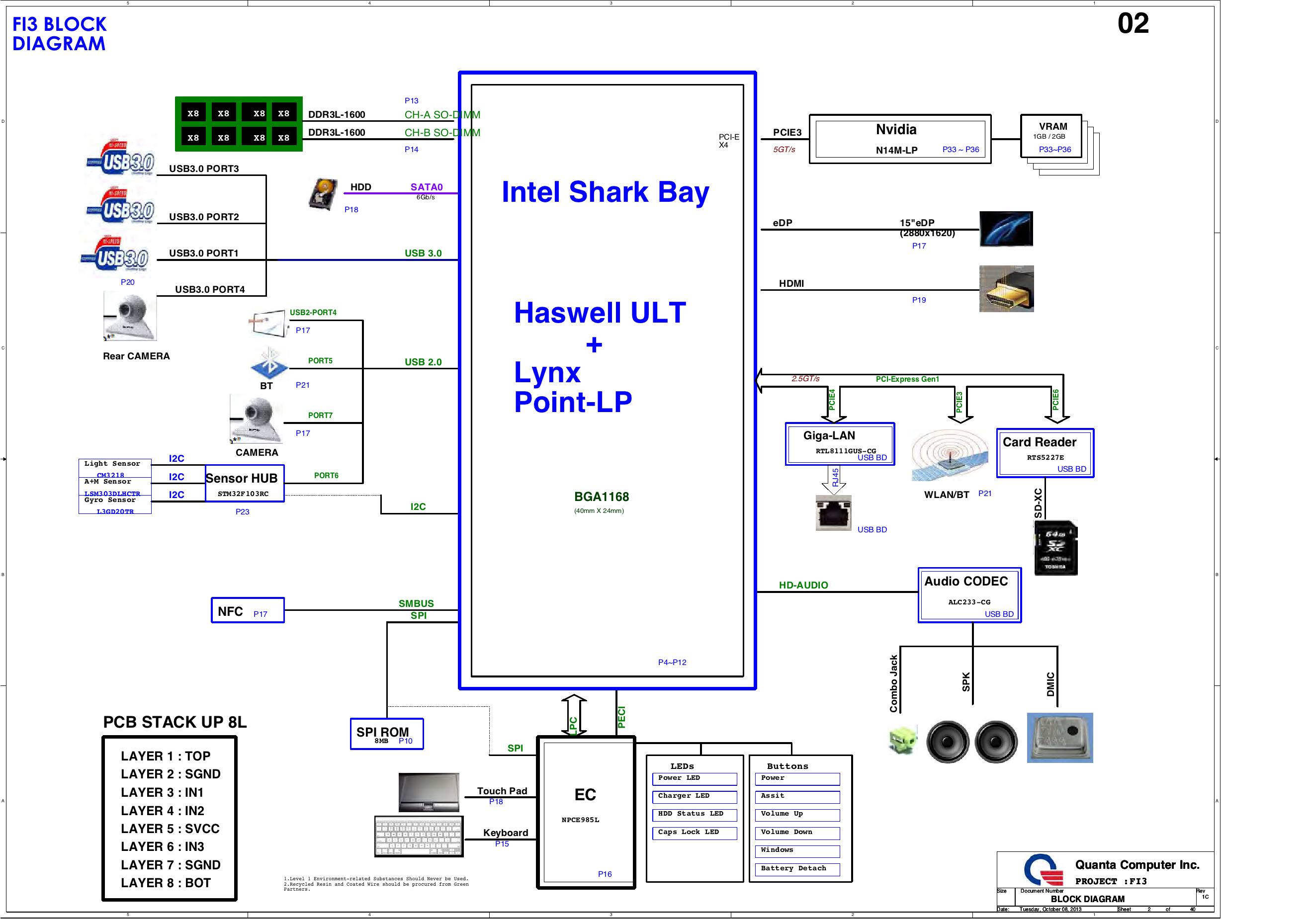Click the 64GB SDXC card image
This screenshot has width=1308, height=924.
(x=1055, y=547)
